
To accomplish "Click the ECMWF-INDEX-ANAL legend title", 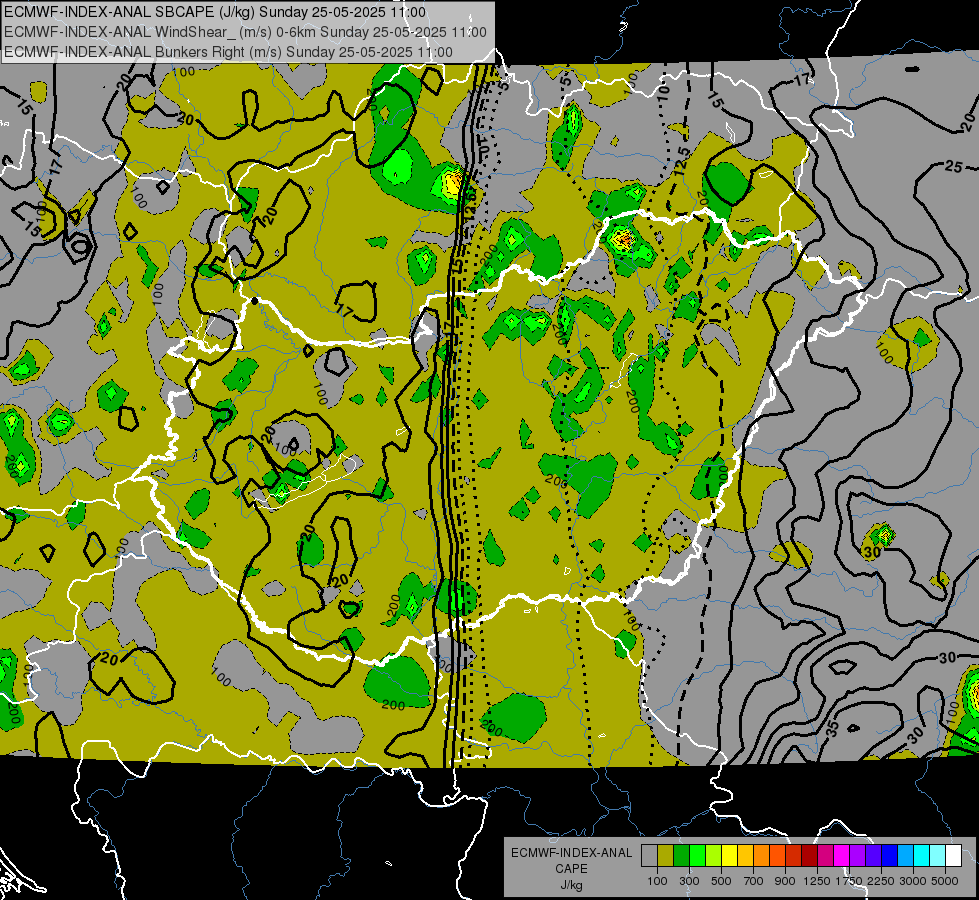I will (571, 853).
